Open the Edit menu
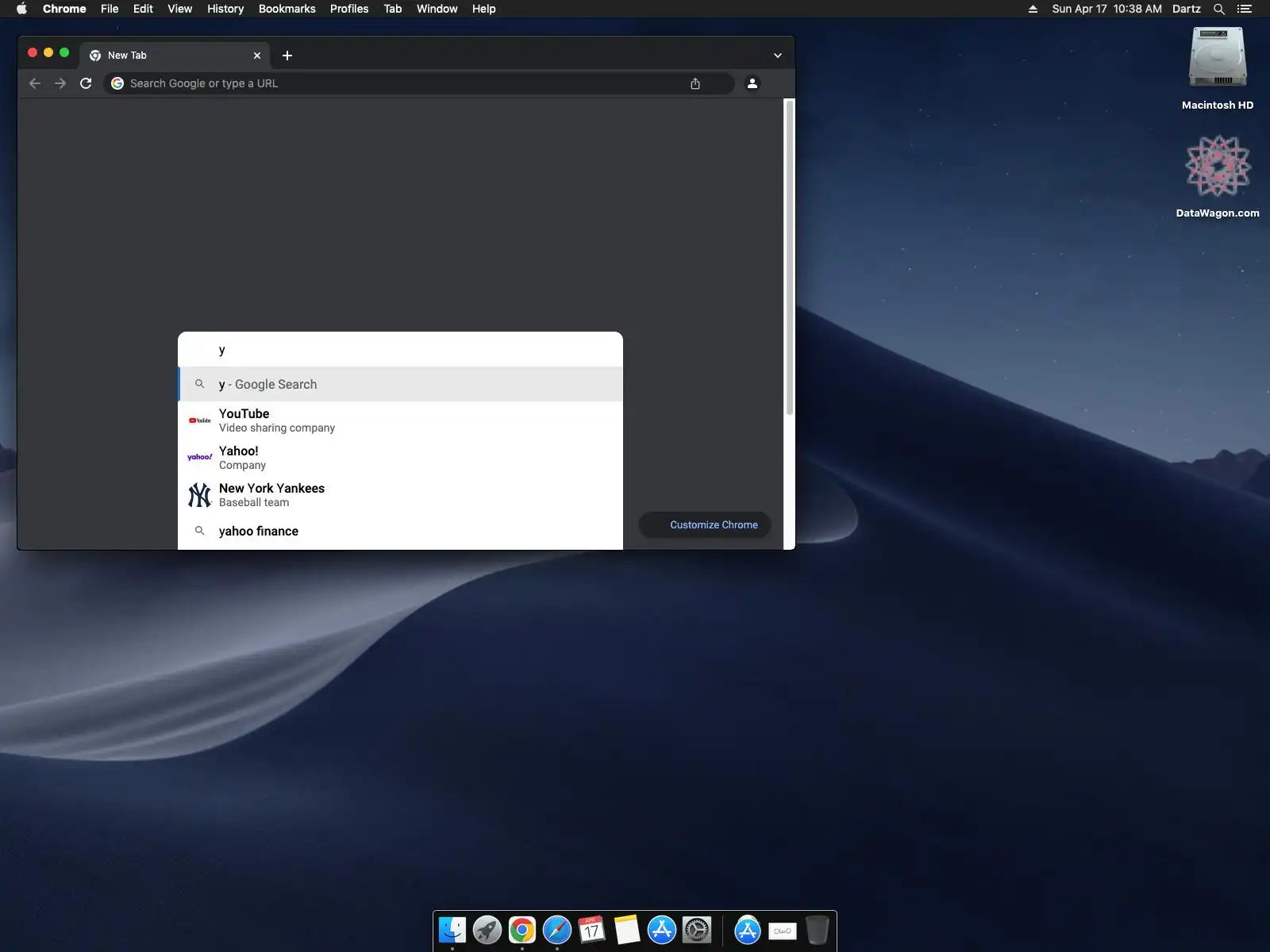1270x952 pixels. coord(143,9)
